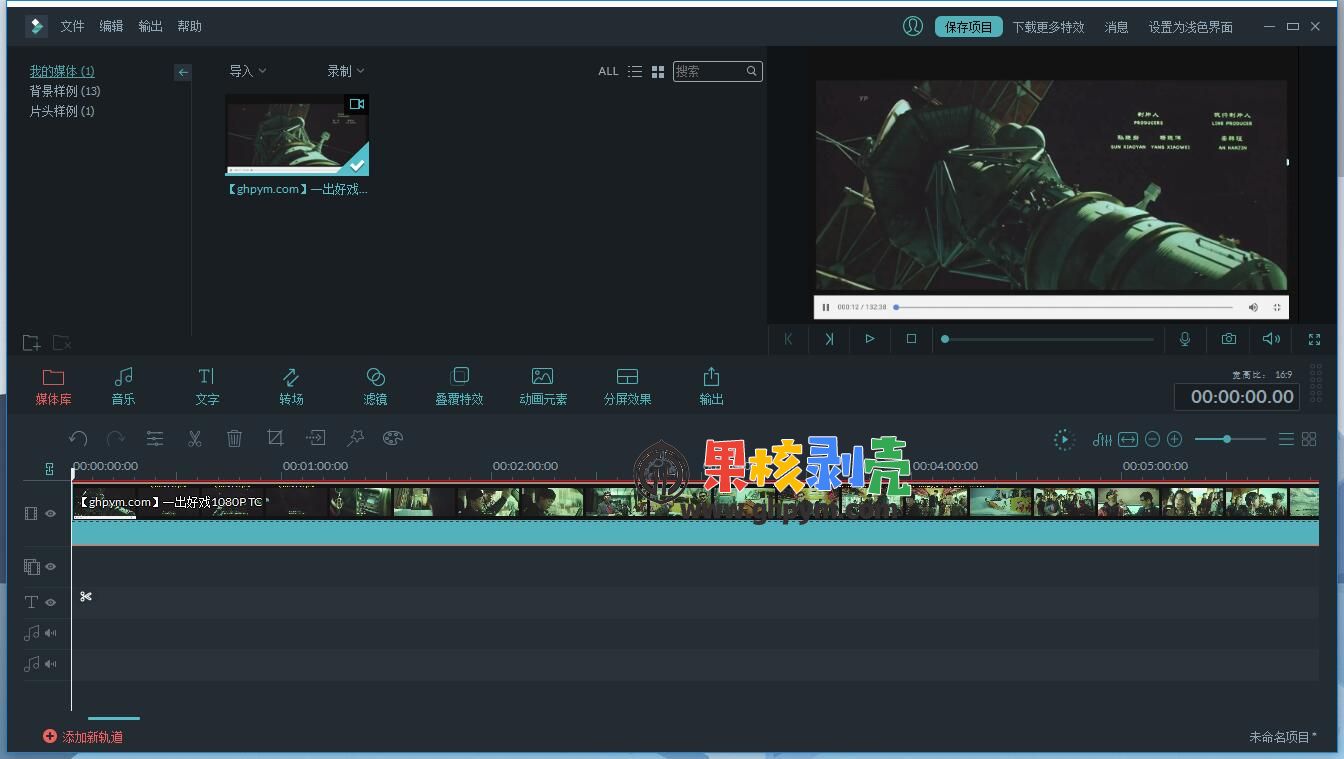Viewport: 1344px width, 759px height.
Task: Delete the selected clip with trash icon
Action: [x=234, y=438]
